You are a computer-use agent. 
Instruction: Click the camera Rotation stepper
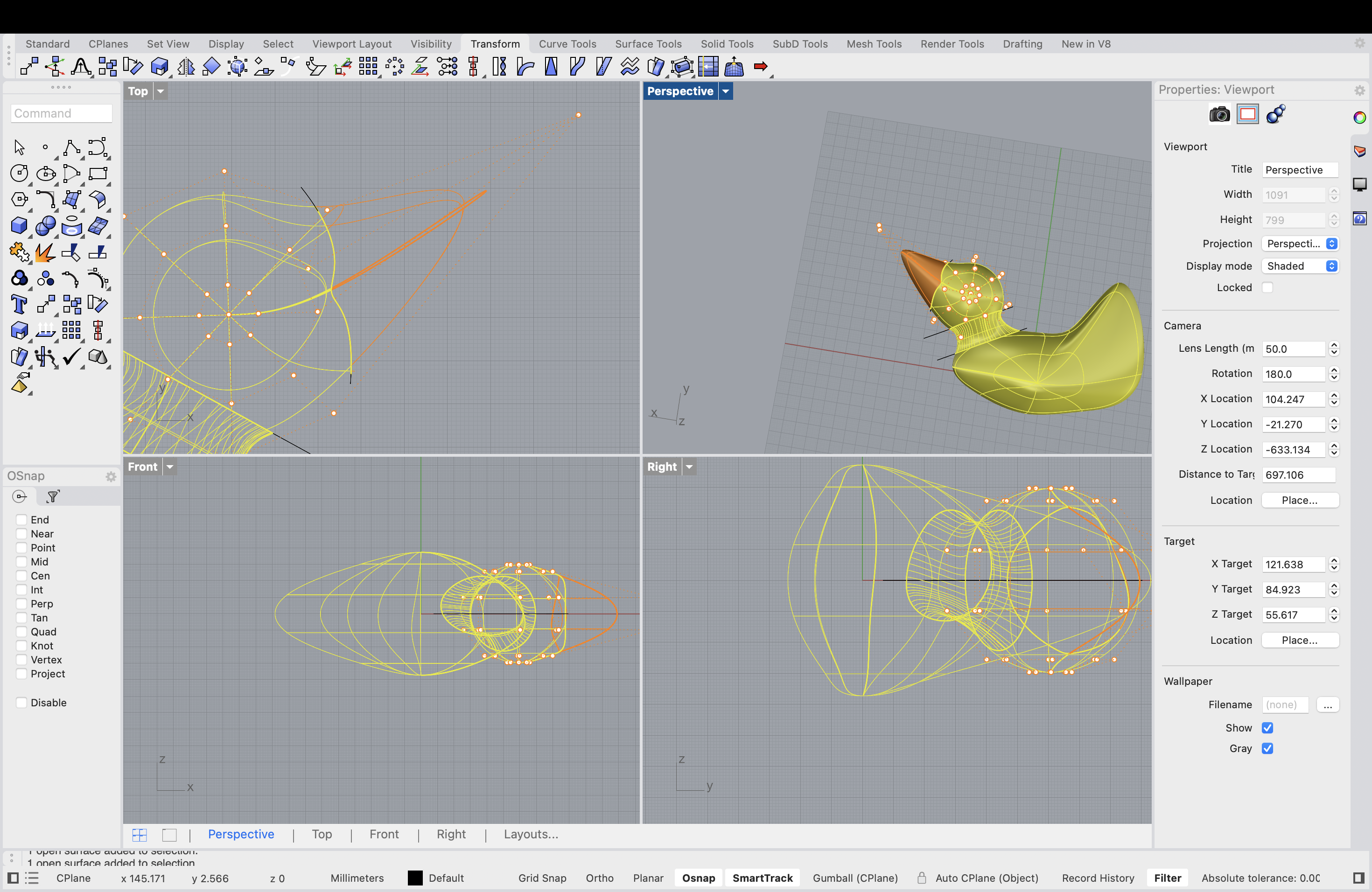[1334, 374]
